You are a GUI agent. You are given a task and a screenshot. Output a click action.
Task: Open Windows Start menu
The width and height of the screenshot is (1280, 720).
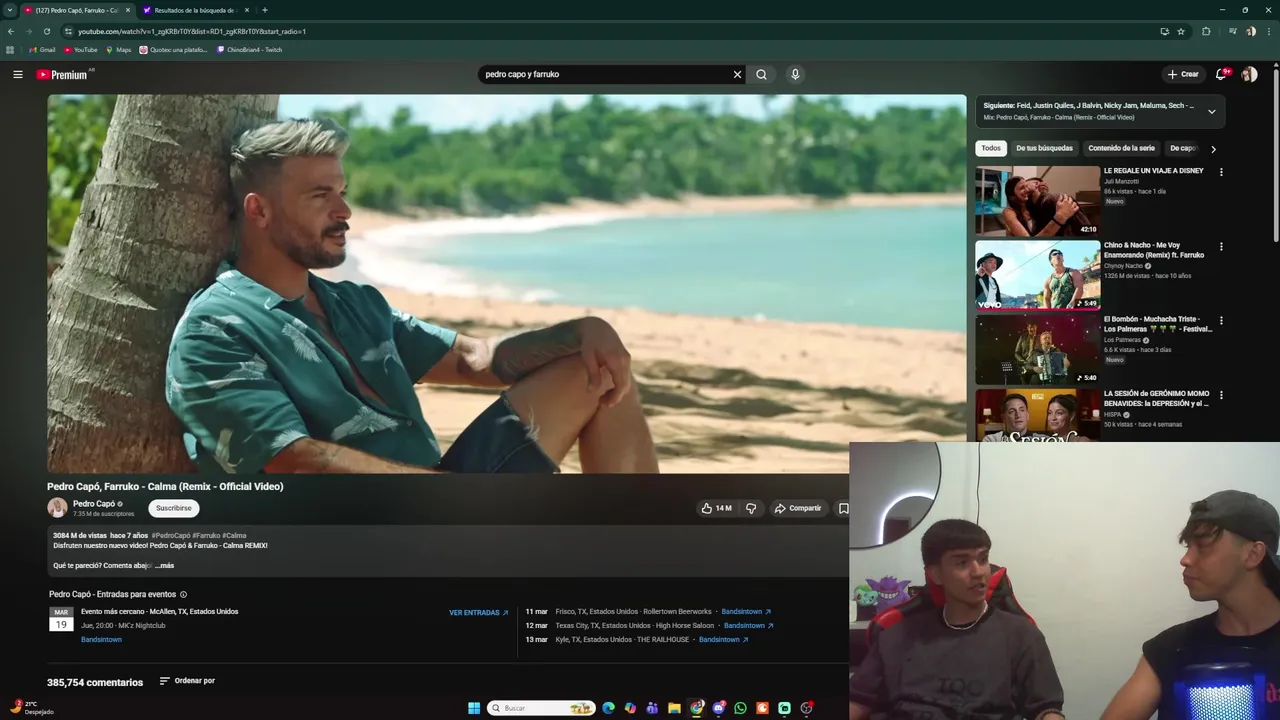[474, 708]
